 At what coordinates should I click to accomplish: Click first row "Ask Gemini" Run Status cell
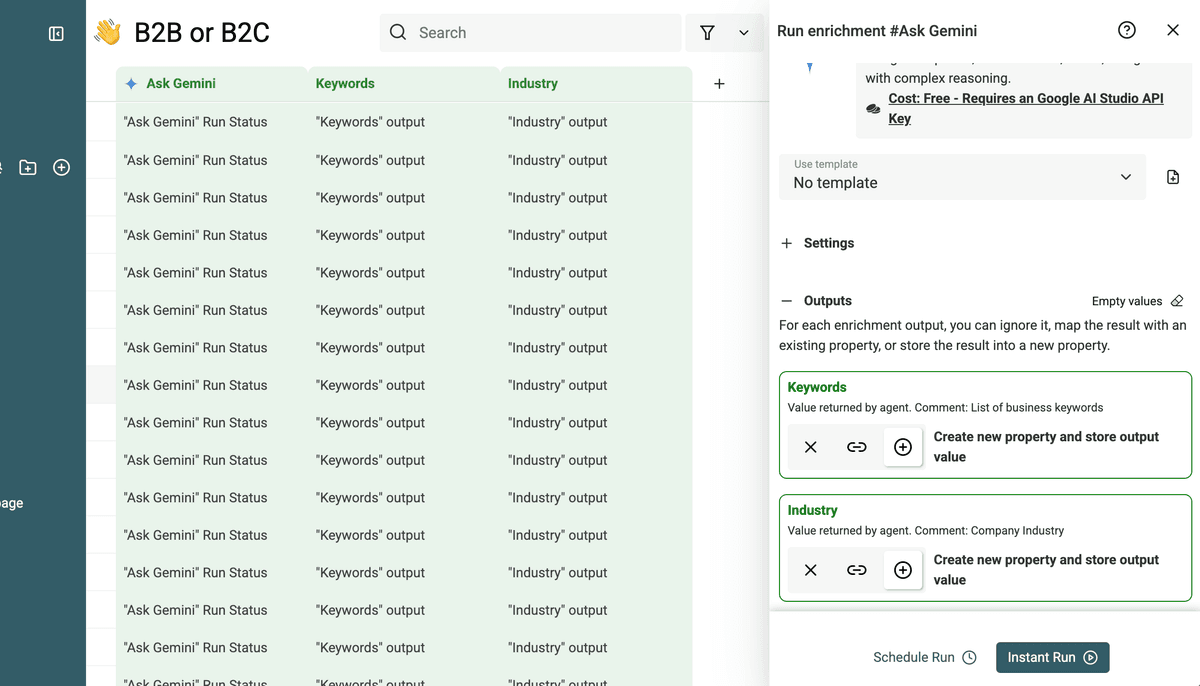(x=212, y=122)
